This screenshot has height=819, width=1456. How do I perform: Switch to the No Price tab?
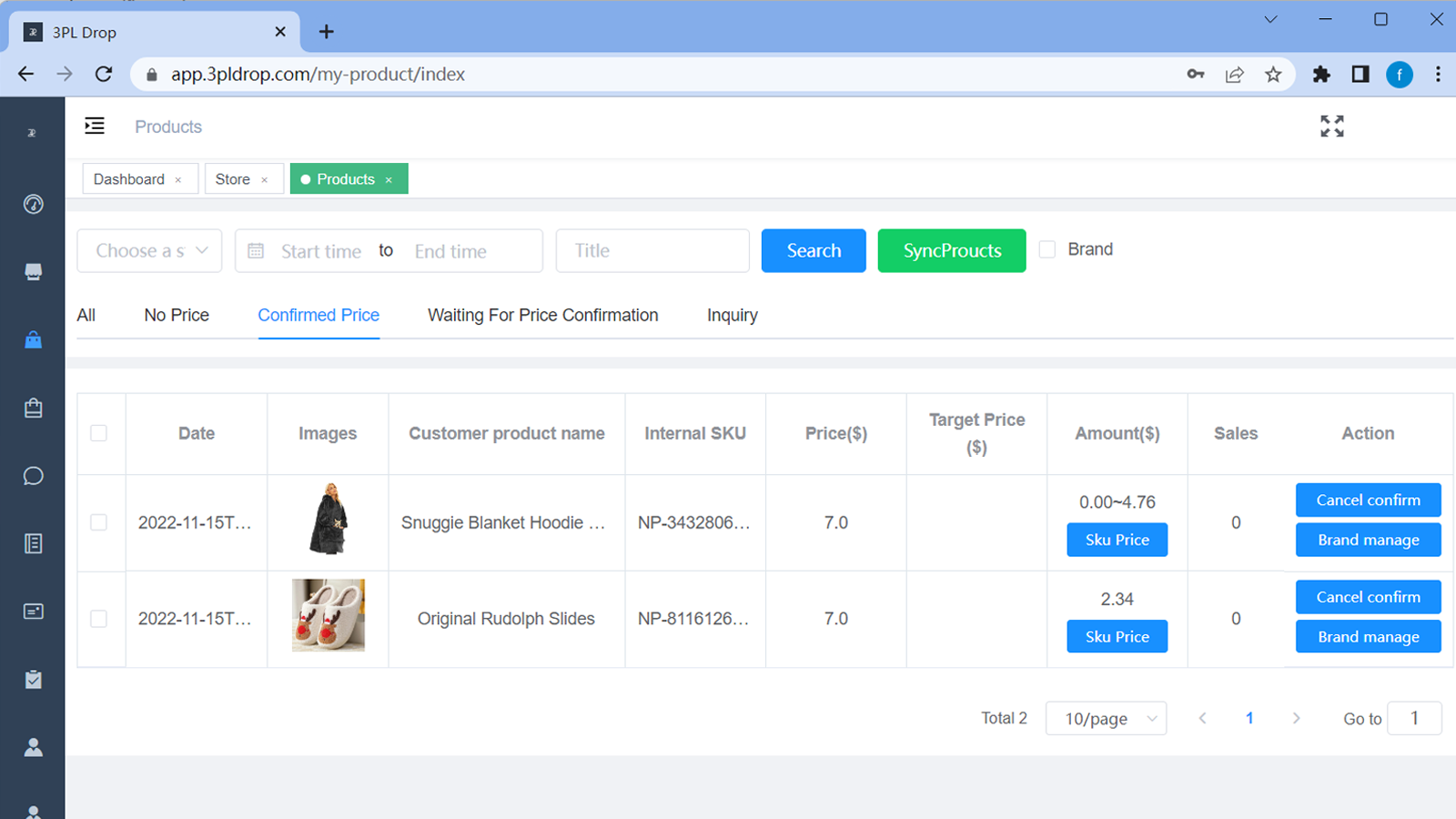tap(177, 315)
